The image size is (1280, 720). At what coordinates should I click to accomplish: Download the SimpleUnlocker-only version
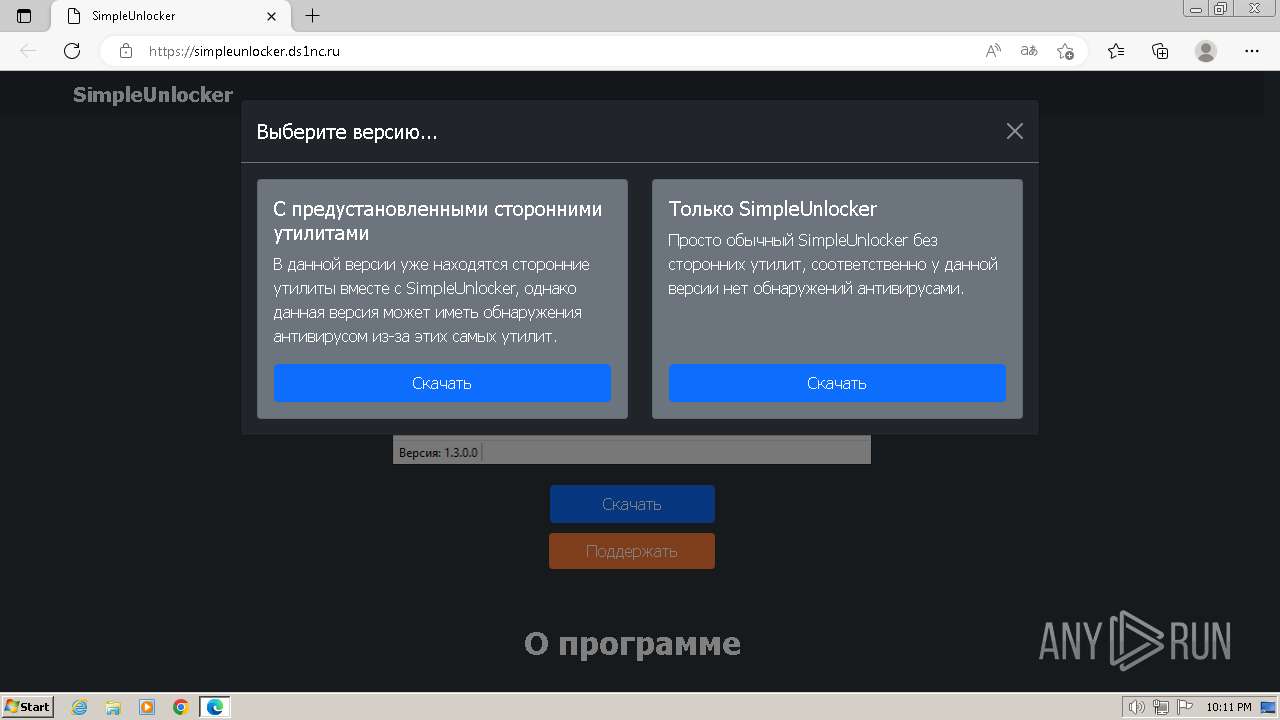pos(837,383)
